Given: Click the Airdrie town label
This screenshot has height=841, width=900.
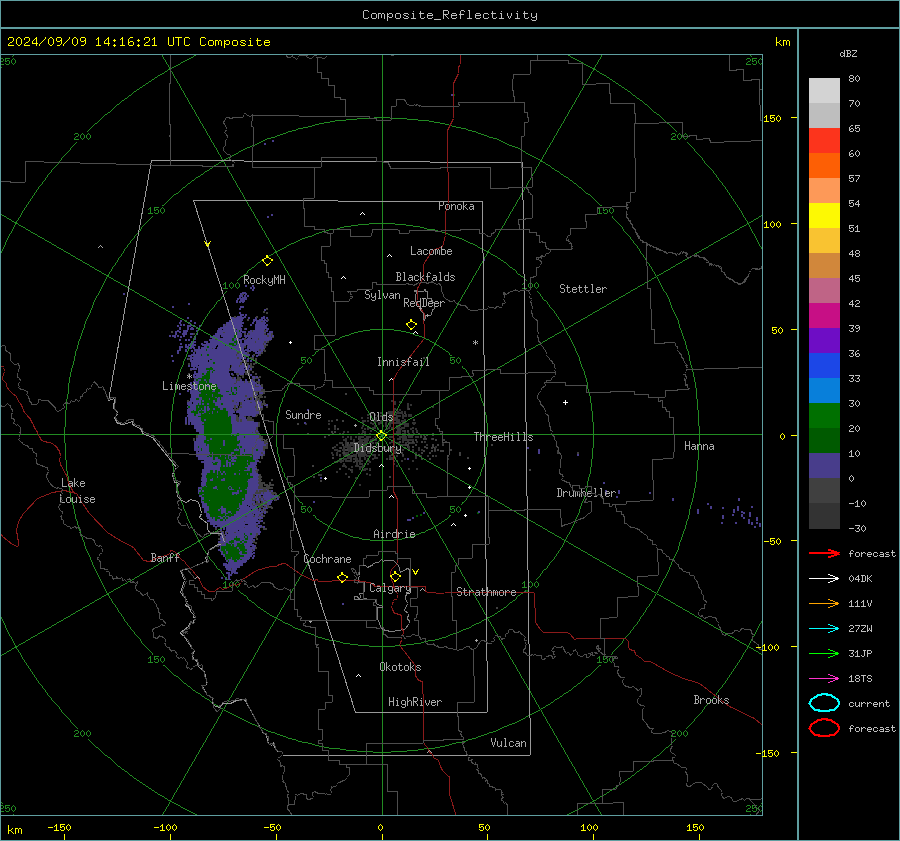Looking at the screenshot, I should click(x=394, y=534).
